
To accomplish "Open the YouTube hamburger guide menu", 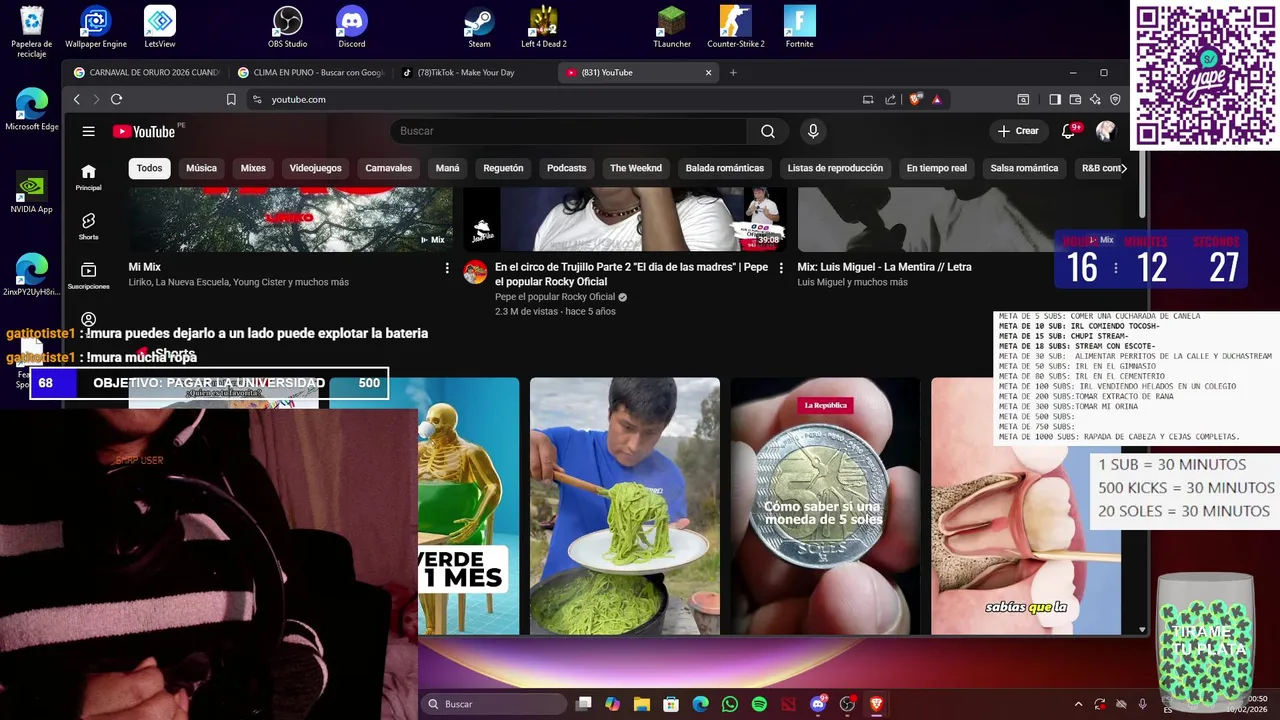I will click(x=89, y=131).
